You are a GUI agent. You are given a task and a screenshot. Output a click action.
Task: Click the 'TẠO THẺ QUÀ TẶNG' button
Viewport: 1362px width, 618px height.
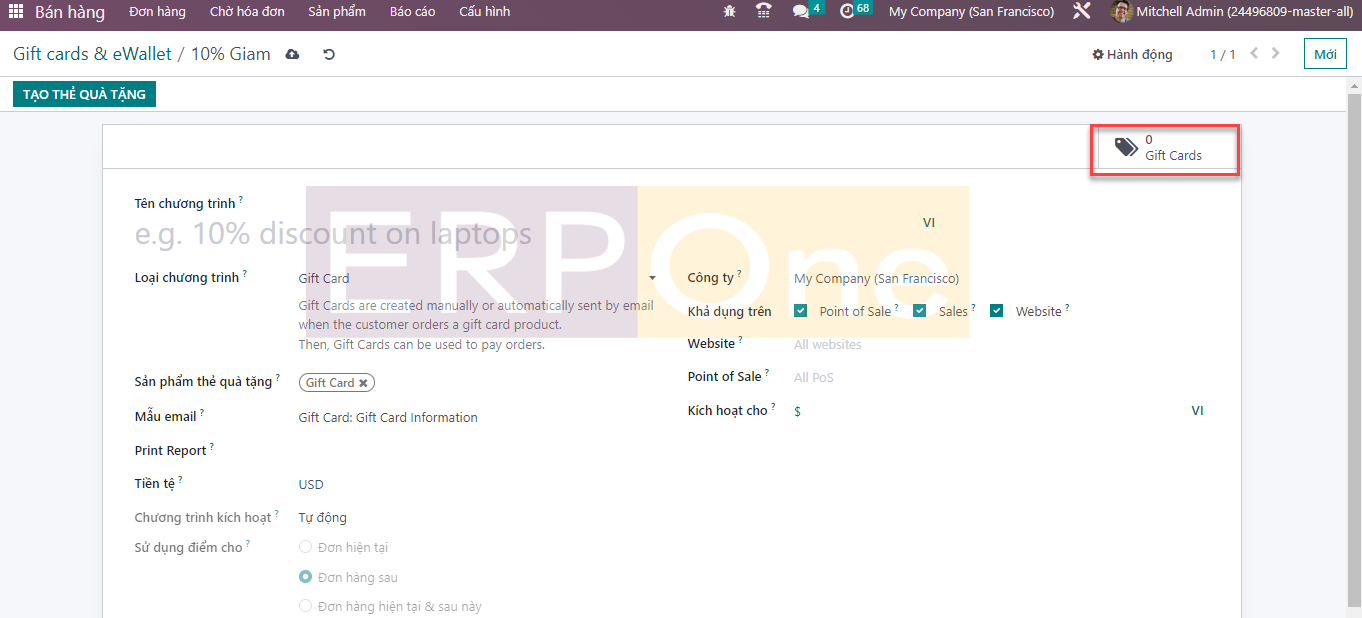[84, 94]
